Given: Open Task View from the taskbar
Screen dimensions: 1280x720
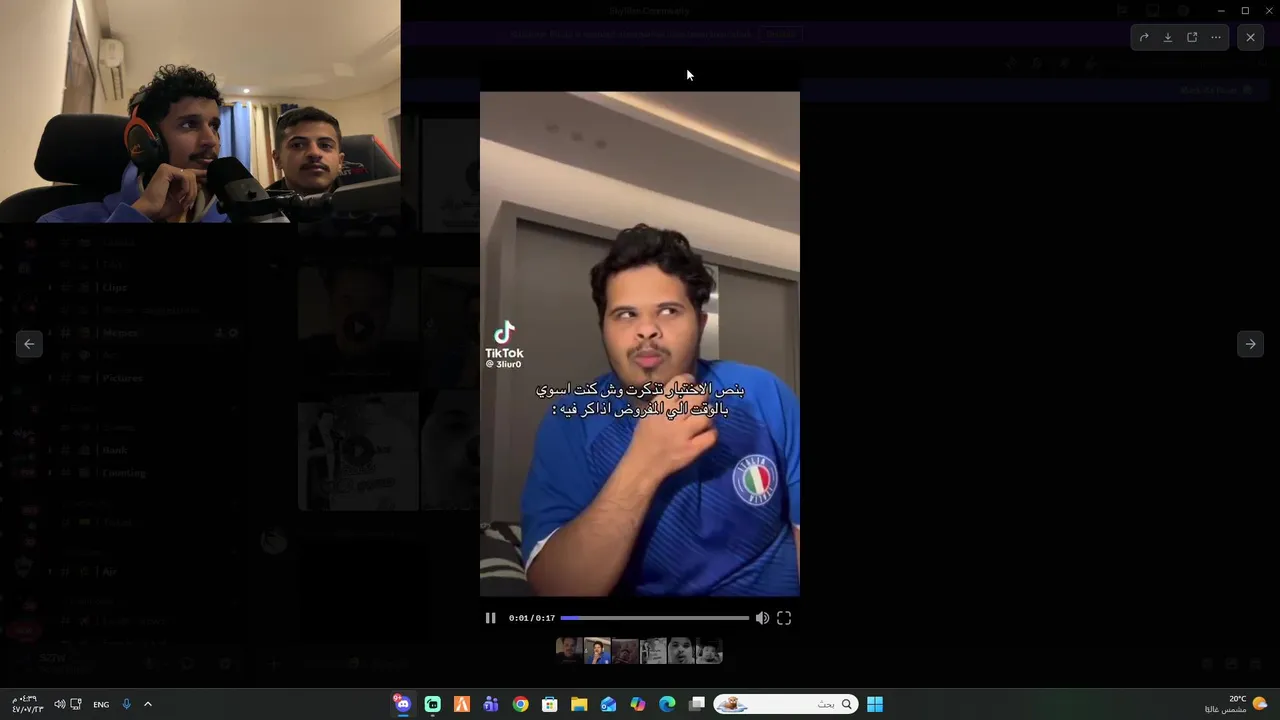Looking at the screenshot, I should (x=697, y=704).
